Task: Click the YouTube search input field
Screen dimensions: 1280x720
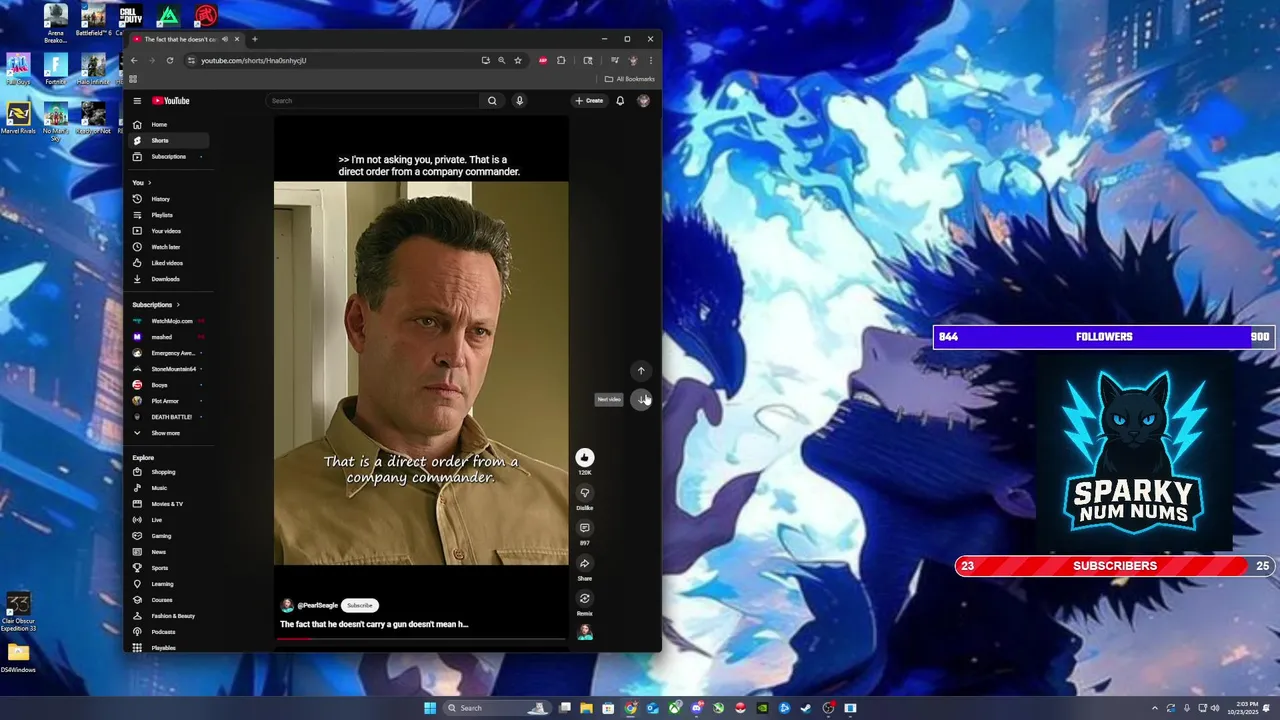Action: pos(373,101)
